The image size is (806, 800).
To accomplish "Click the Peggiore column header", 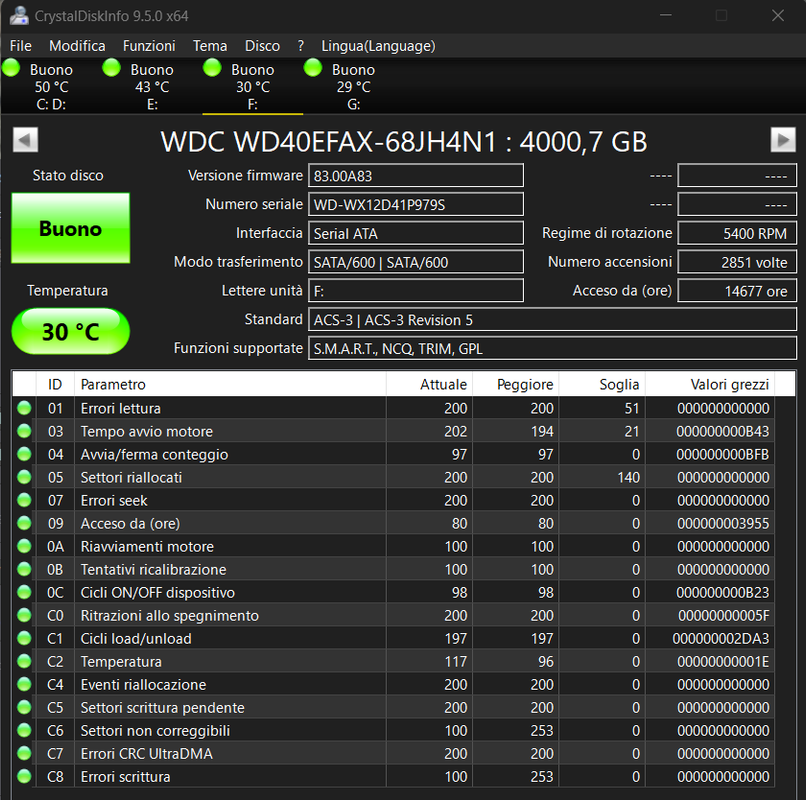I will 516,384.
